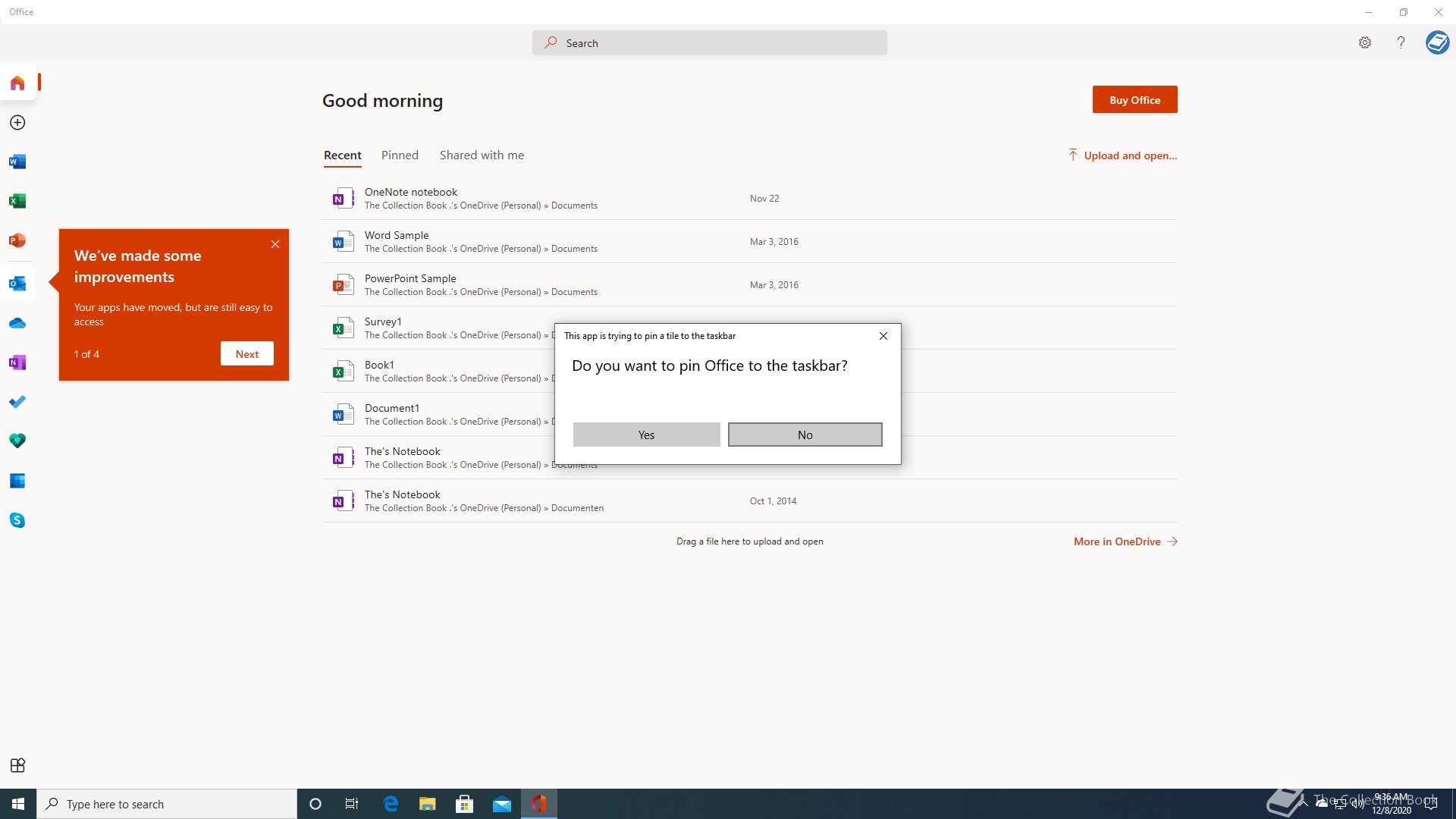Click Upload and open link
The width and height of the screenshot is (1456, 819).
1122,155
